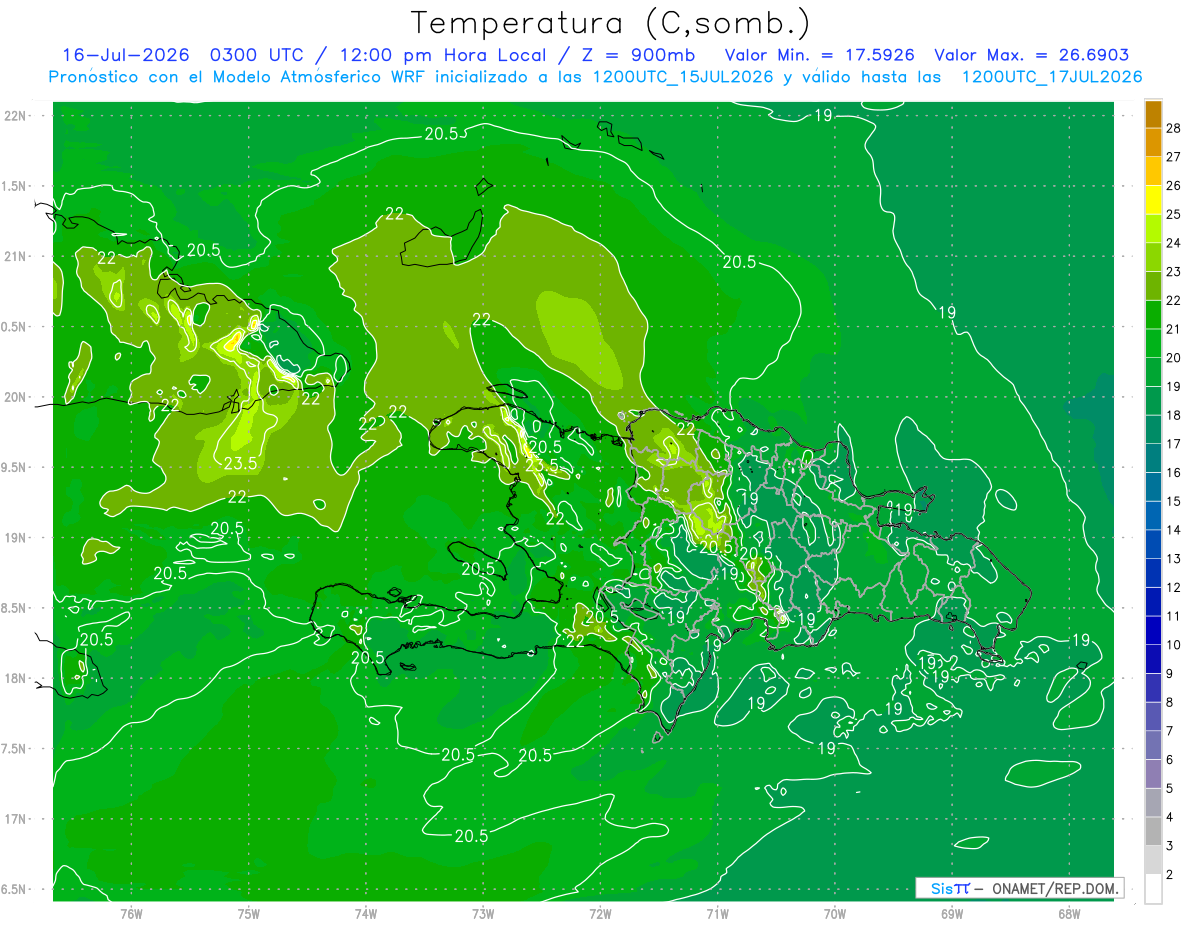Click legend value "18" on color scale
The width and height of the screenshot is (1200, 927).
[1174, 415]
